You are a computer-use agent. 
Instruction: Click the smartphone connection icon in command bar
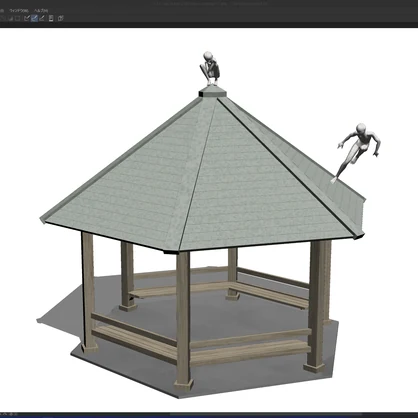[x=51, y=18]
